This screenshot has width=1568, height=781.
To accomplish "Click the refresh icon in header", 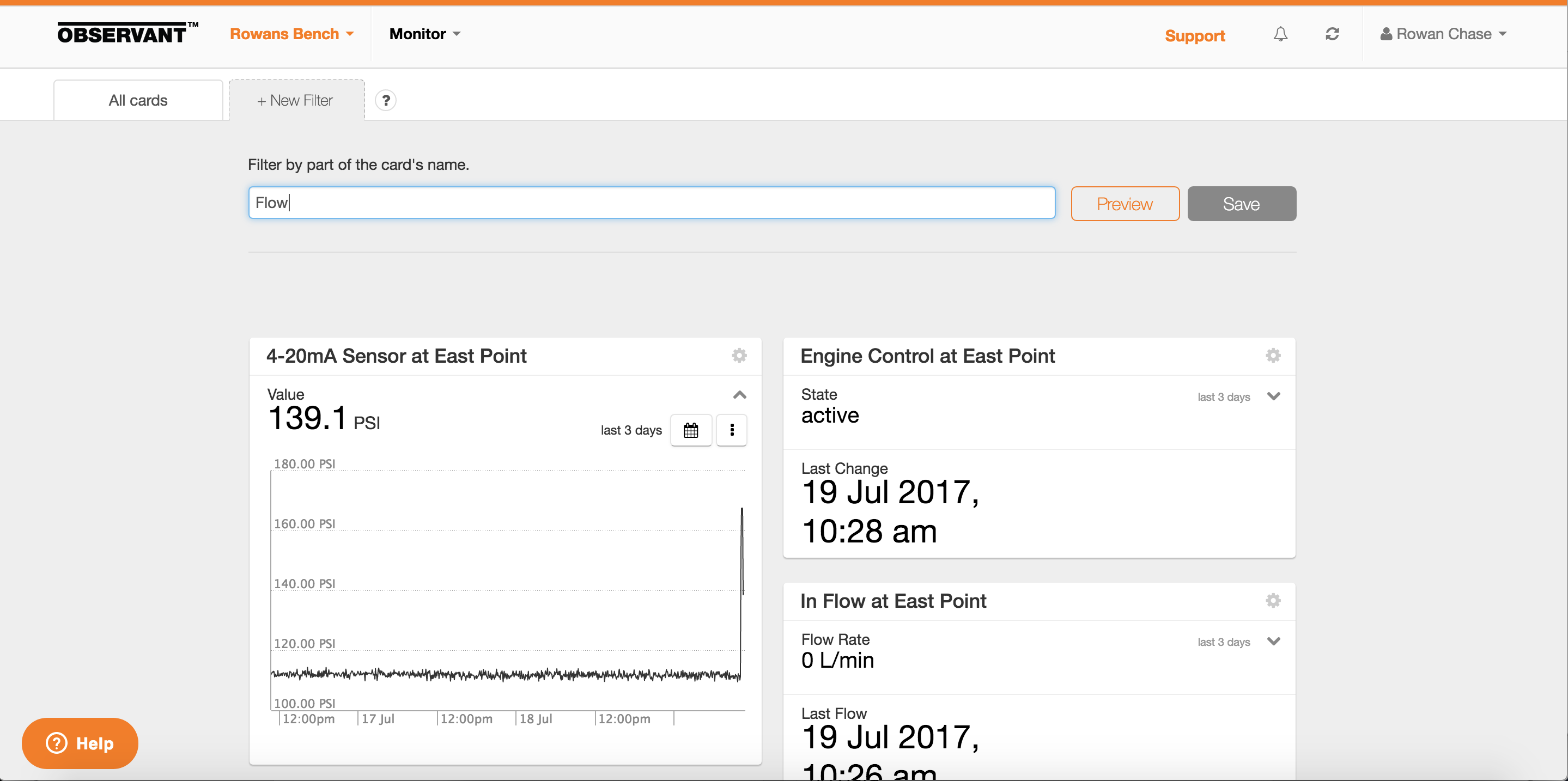I will point(1332,34).
